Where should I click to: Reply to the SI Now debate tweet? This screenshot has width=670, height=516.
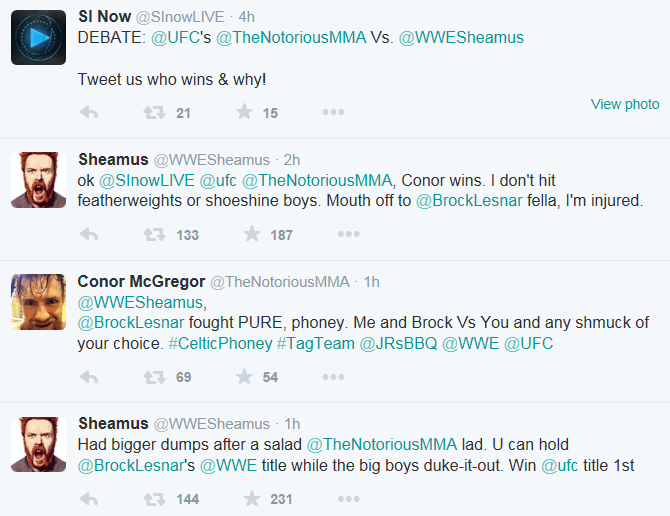click(88, 113)
